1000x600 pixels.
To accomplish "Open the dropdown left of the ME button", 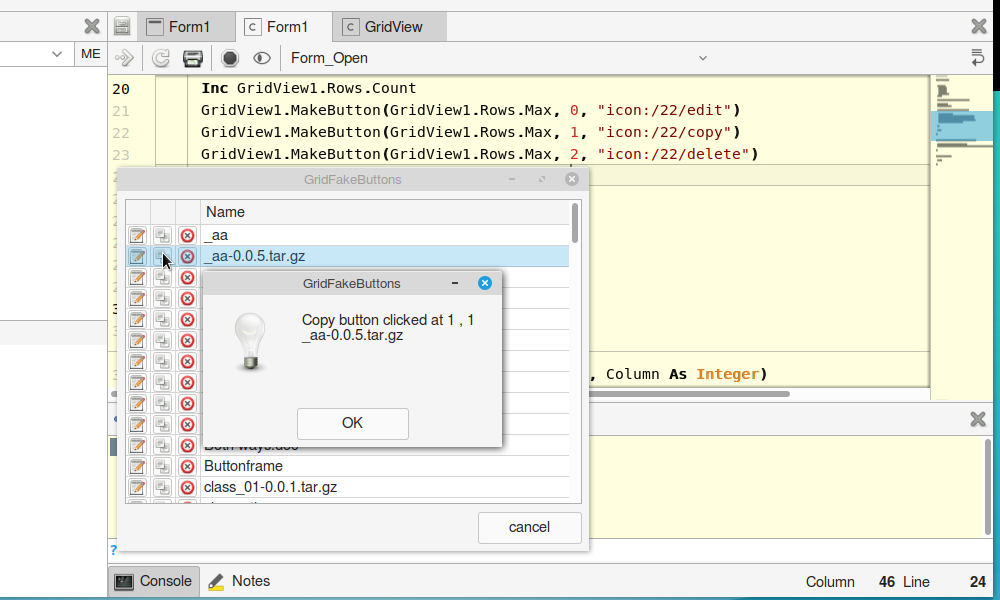I will click(x=57, y=54).
